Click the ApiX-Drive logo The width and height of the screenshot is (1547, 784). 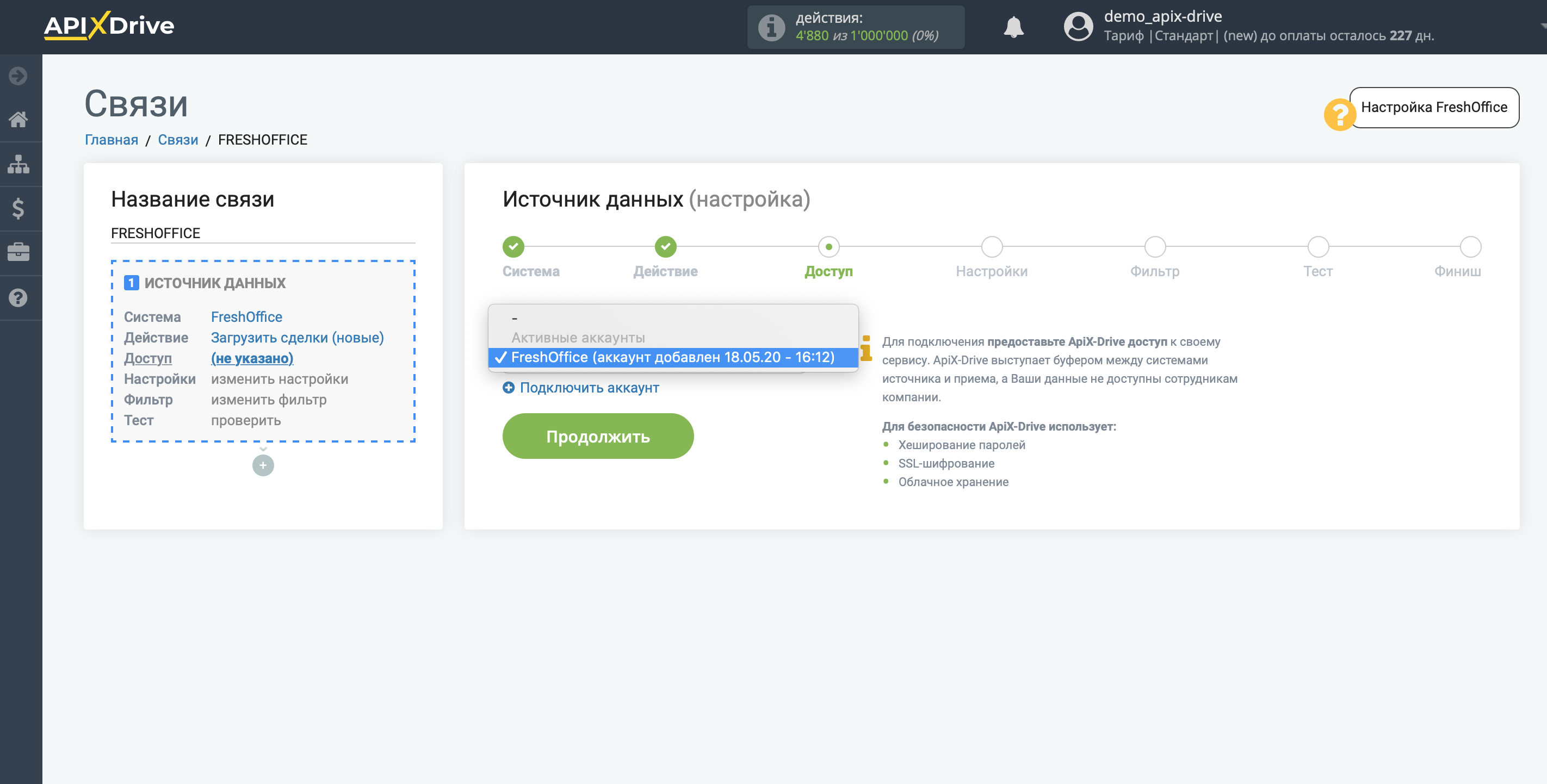pyautogui.click(x=109, y=26)
